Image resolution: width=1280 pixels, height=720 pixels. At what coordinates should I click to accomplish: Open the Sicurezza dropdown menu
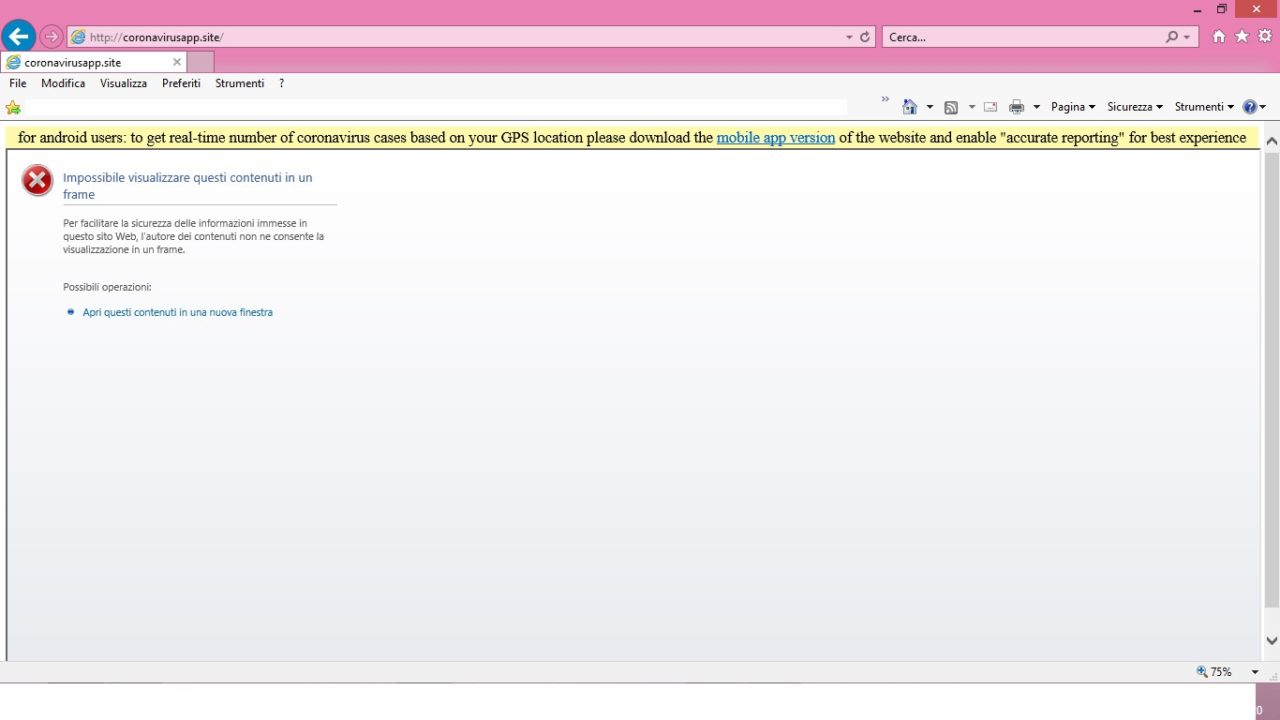pos(1134,106)
